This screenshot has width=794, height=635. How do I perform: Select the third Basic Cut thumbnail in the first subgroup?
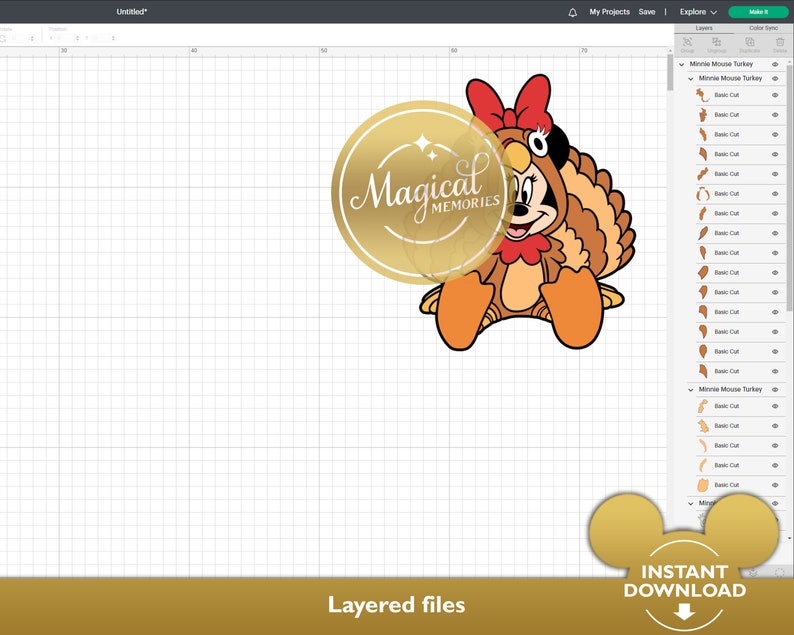click(x=702, y=135)
